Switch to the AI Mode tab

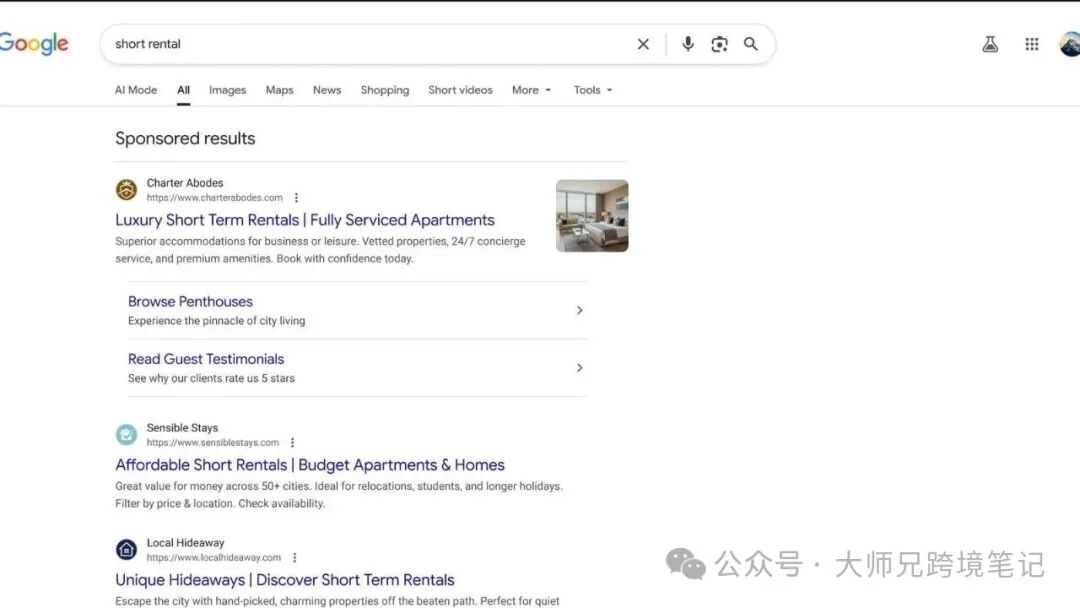coord(136,90)
